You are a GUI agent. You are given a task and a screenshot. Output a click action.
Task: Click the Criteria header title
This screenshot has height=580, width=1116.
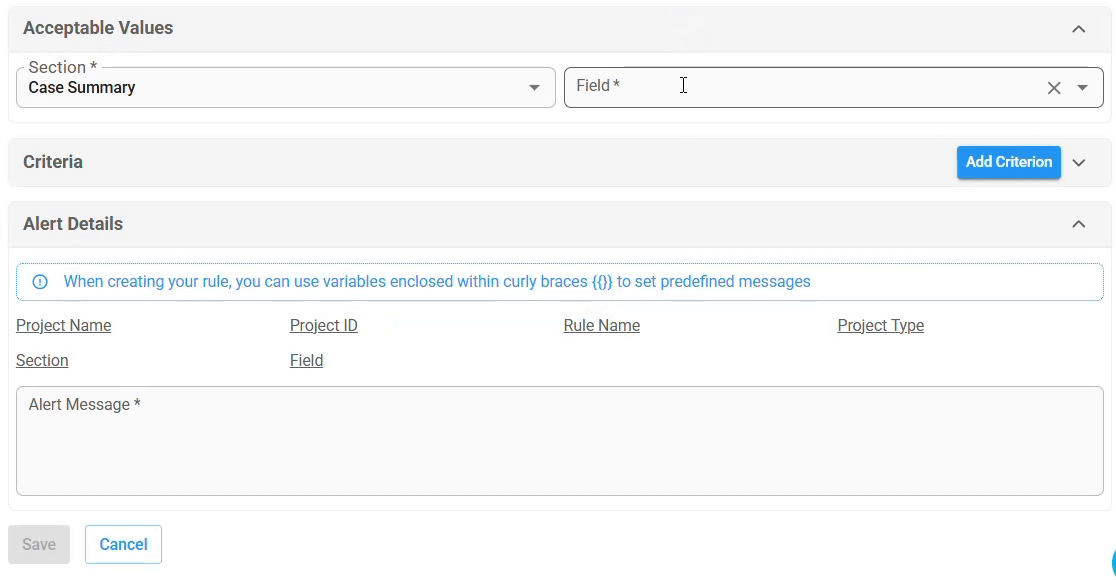point(53,162)
